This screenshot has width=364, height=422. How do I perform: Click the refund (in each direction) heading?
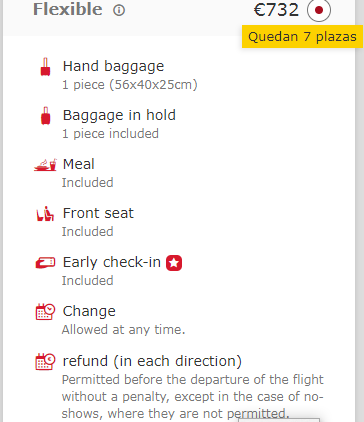point(152,361)
